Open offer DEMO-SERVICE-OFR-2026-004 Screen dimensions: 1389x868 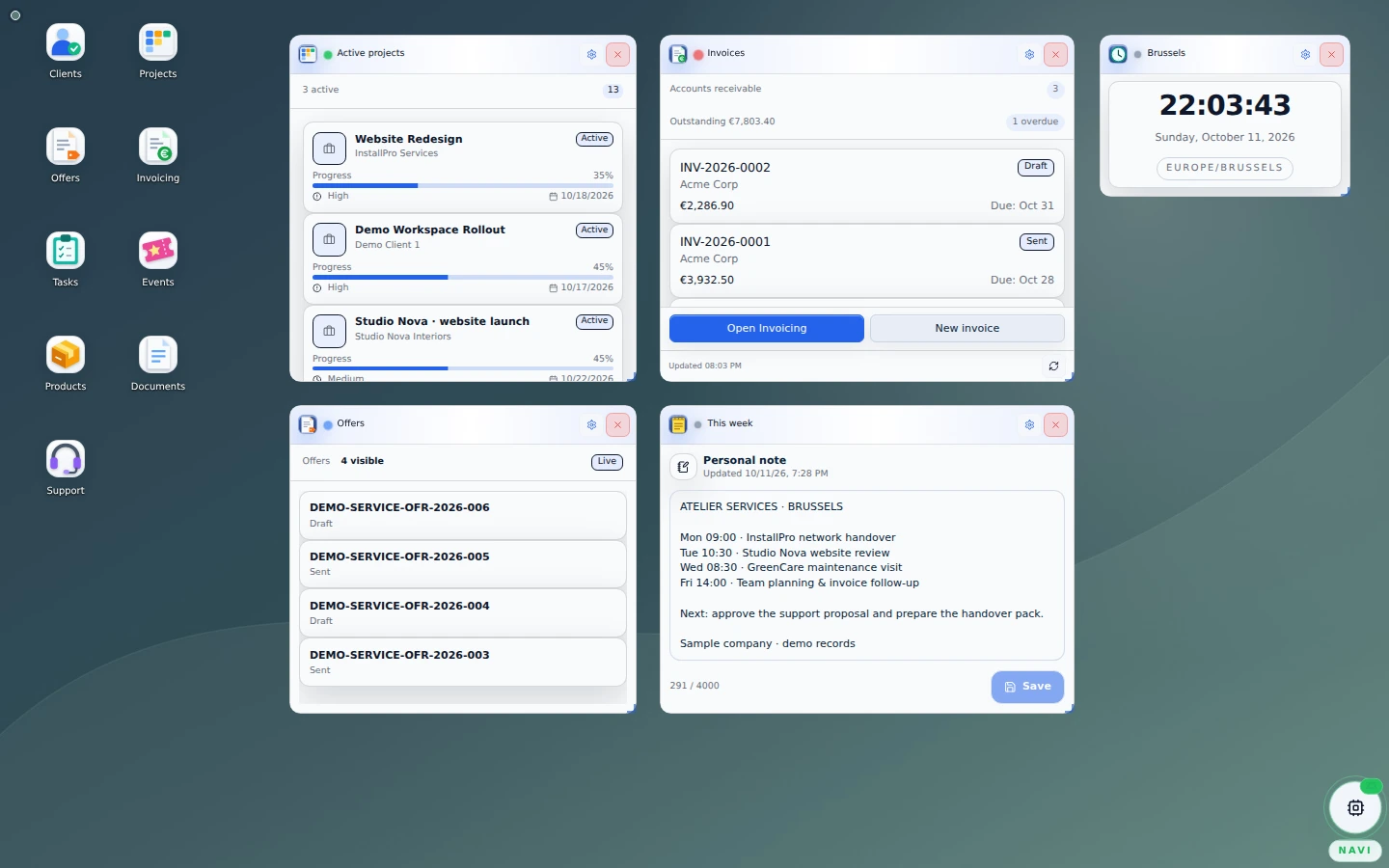(x=463, y=613)
